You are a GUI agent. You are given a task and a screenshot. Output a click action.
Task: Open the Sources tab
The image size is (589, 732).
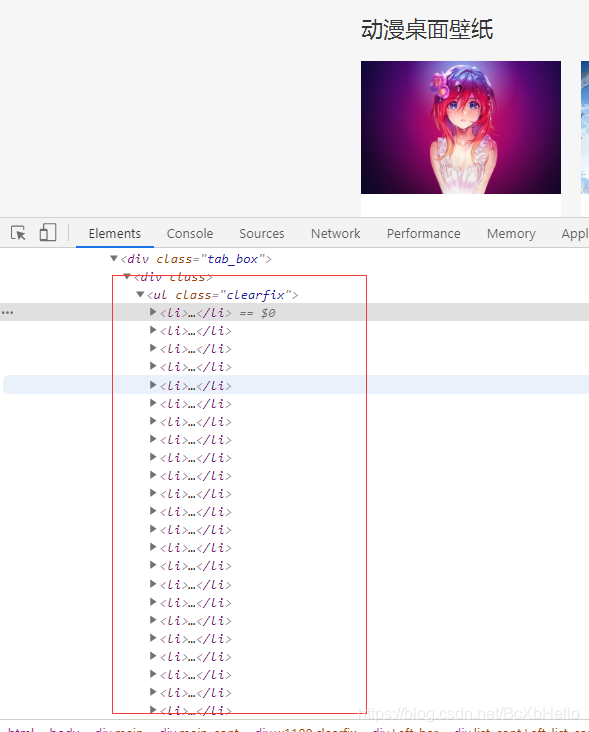261,233
